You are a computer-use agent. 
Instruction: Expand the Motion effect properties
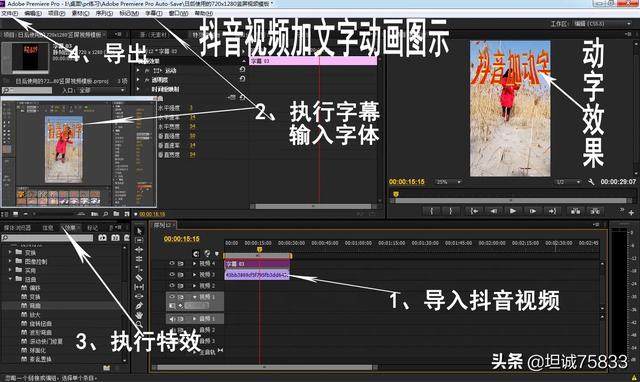(x=138, y=70)
